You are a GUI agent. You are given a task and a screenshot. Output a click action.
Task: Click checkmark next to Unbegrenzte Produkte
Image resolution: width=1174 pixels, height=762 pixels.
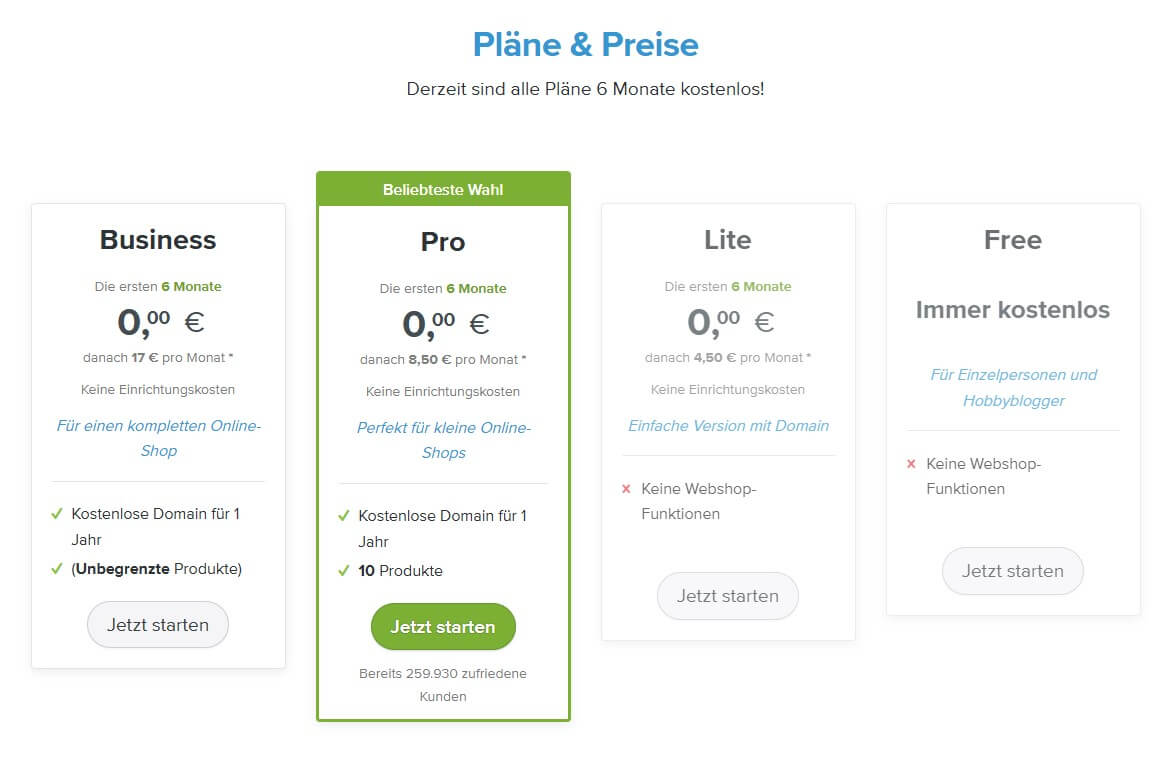[57, 569]
